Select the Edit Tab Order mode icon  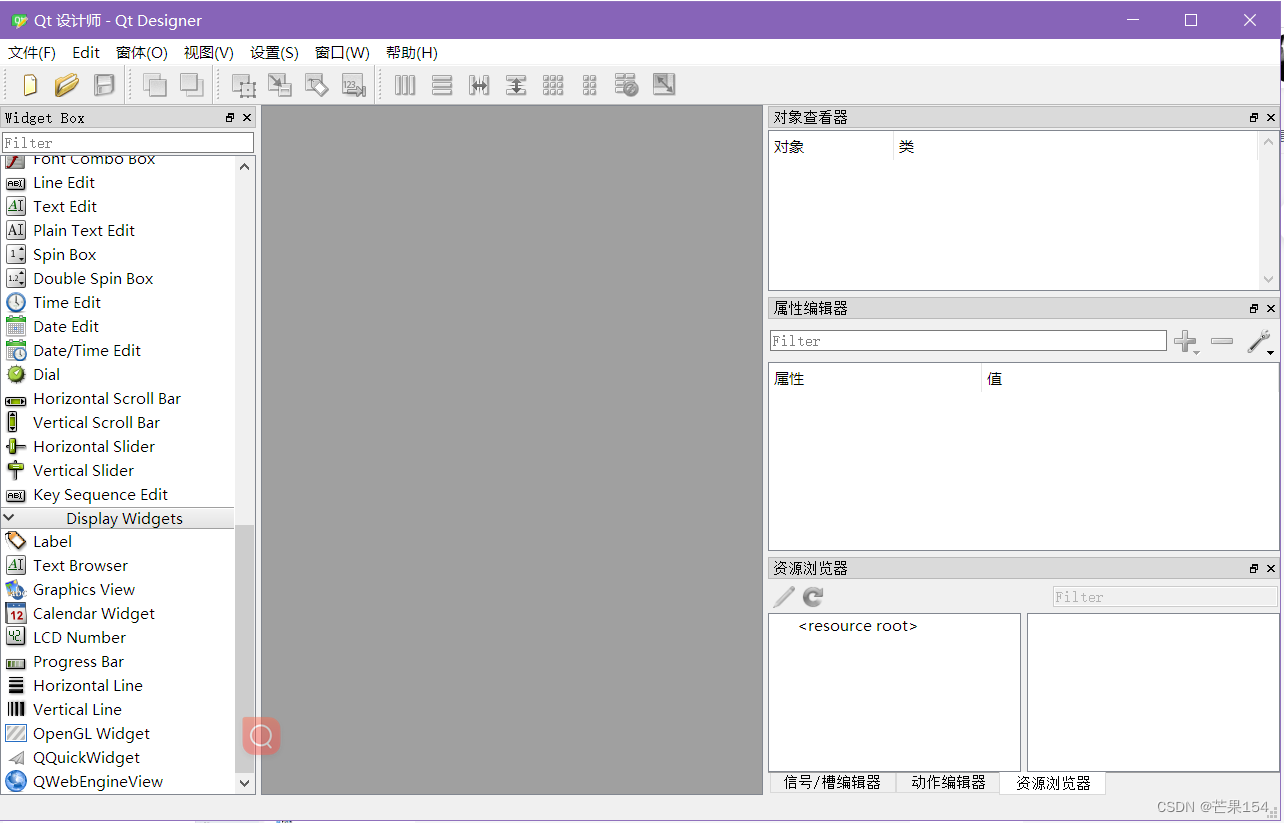coord(353,85)
